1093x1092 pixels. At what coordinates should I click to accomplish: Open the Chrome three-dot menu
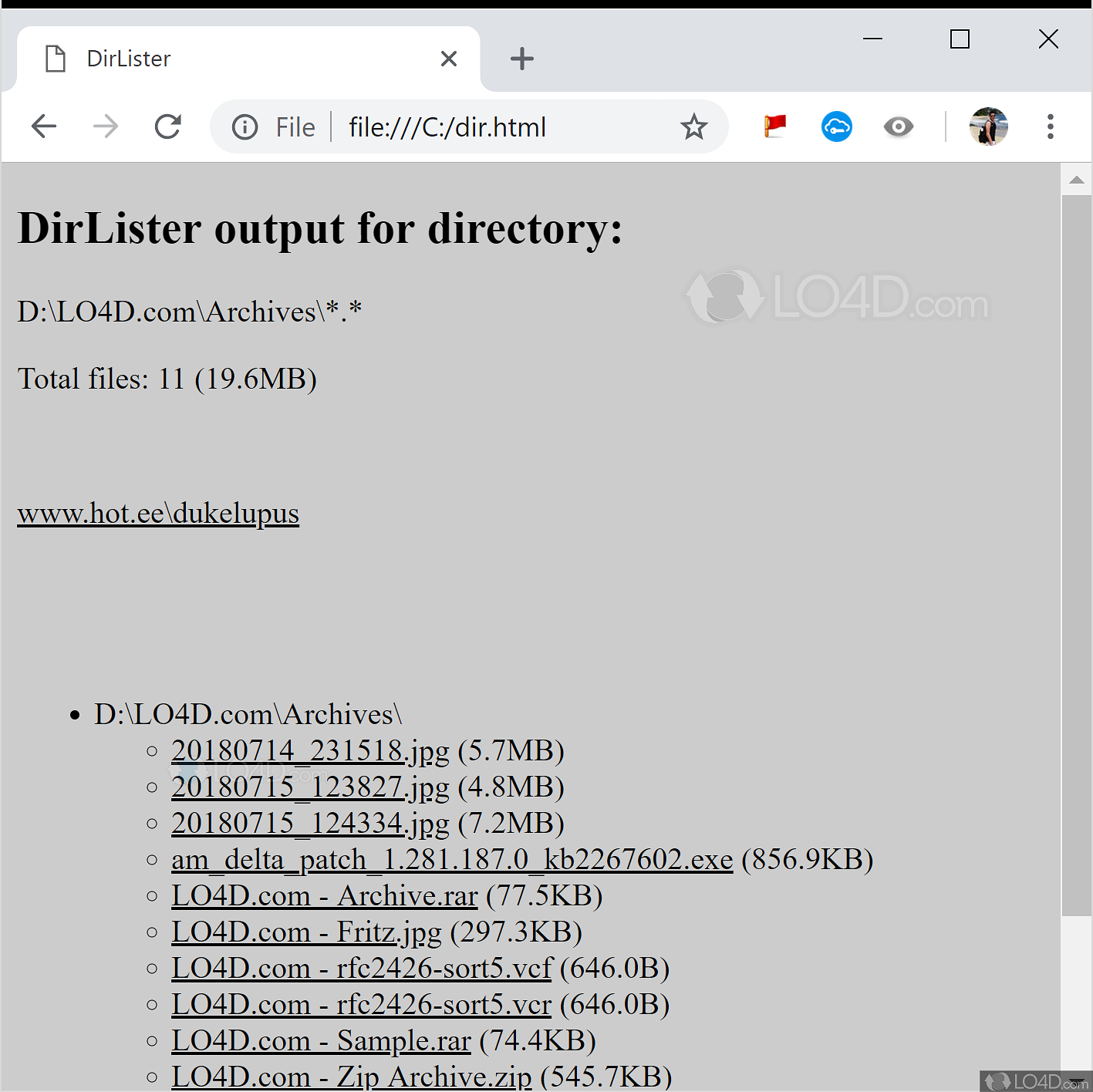[x=1050, y=126]
